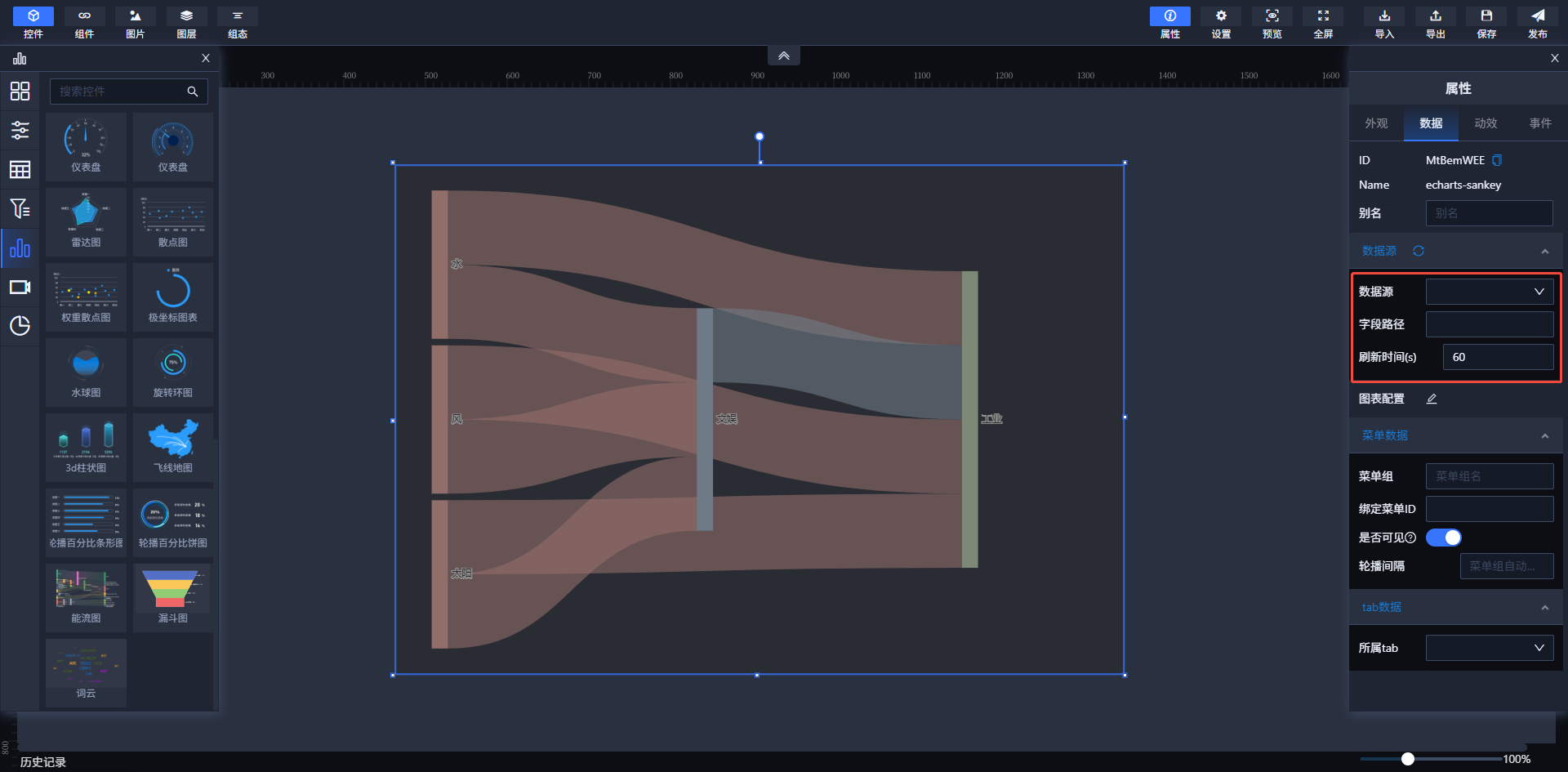The height and width of the screenshot is (772, 1568).
Task: Collapse the top toolbar with chevron button
Action: (783, 56)
